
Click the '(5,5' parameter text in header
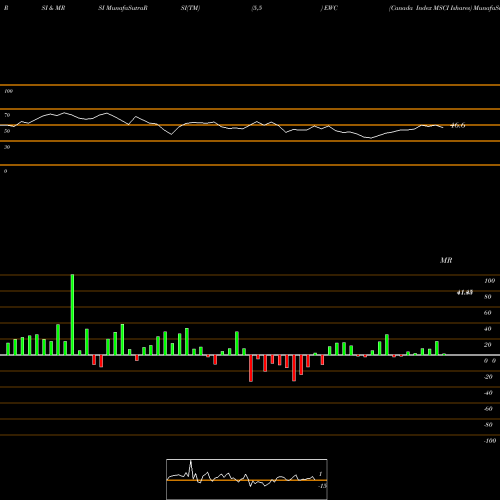[256, 8]
